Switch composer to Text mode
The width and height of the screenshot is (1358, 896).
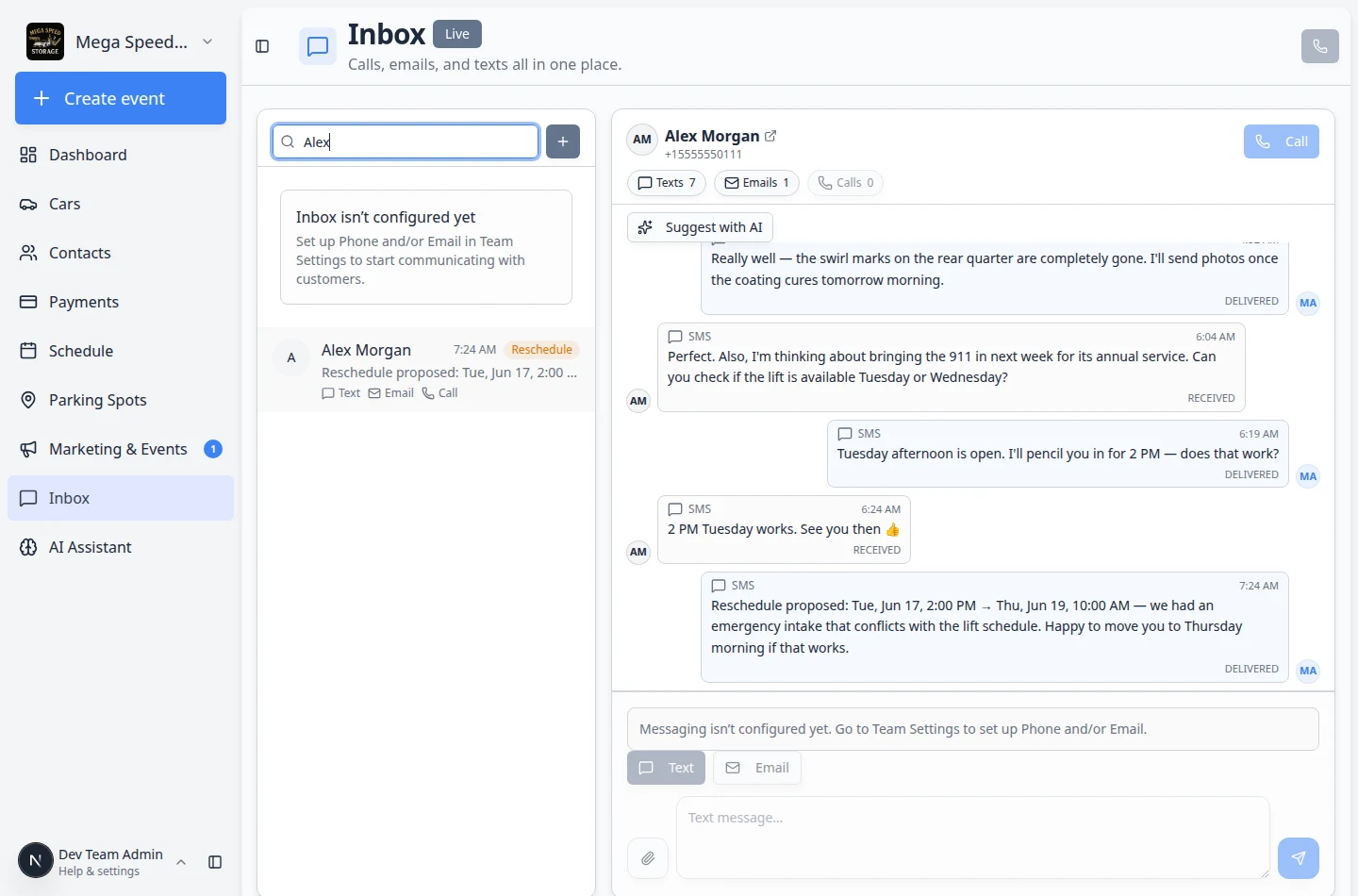click(x=667, y=768)
